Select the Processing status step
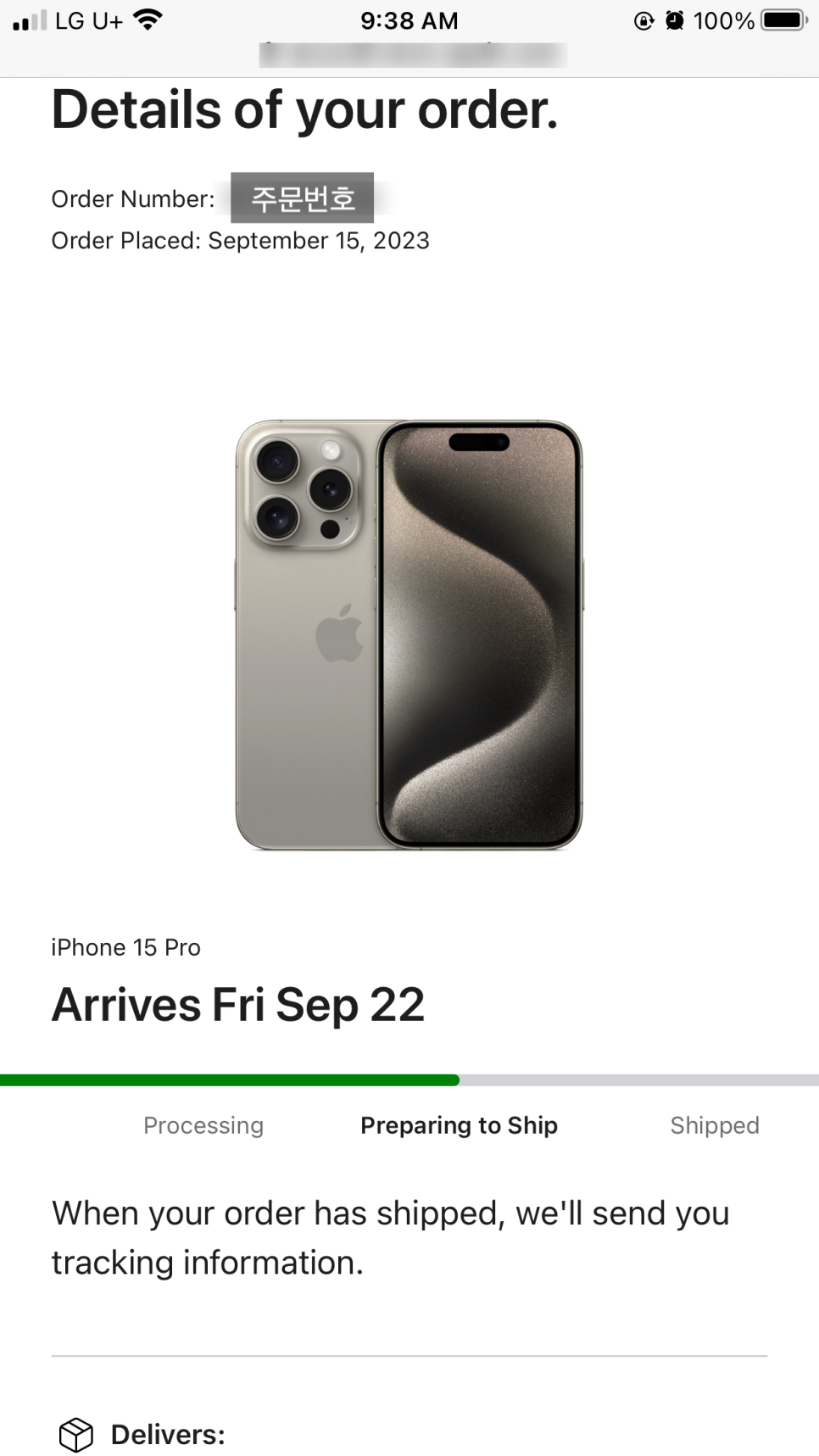 tap(203, 1125)
